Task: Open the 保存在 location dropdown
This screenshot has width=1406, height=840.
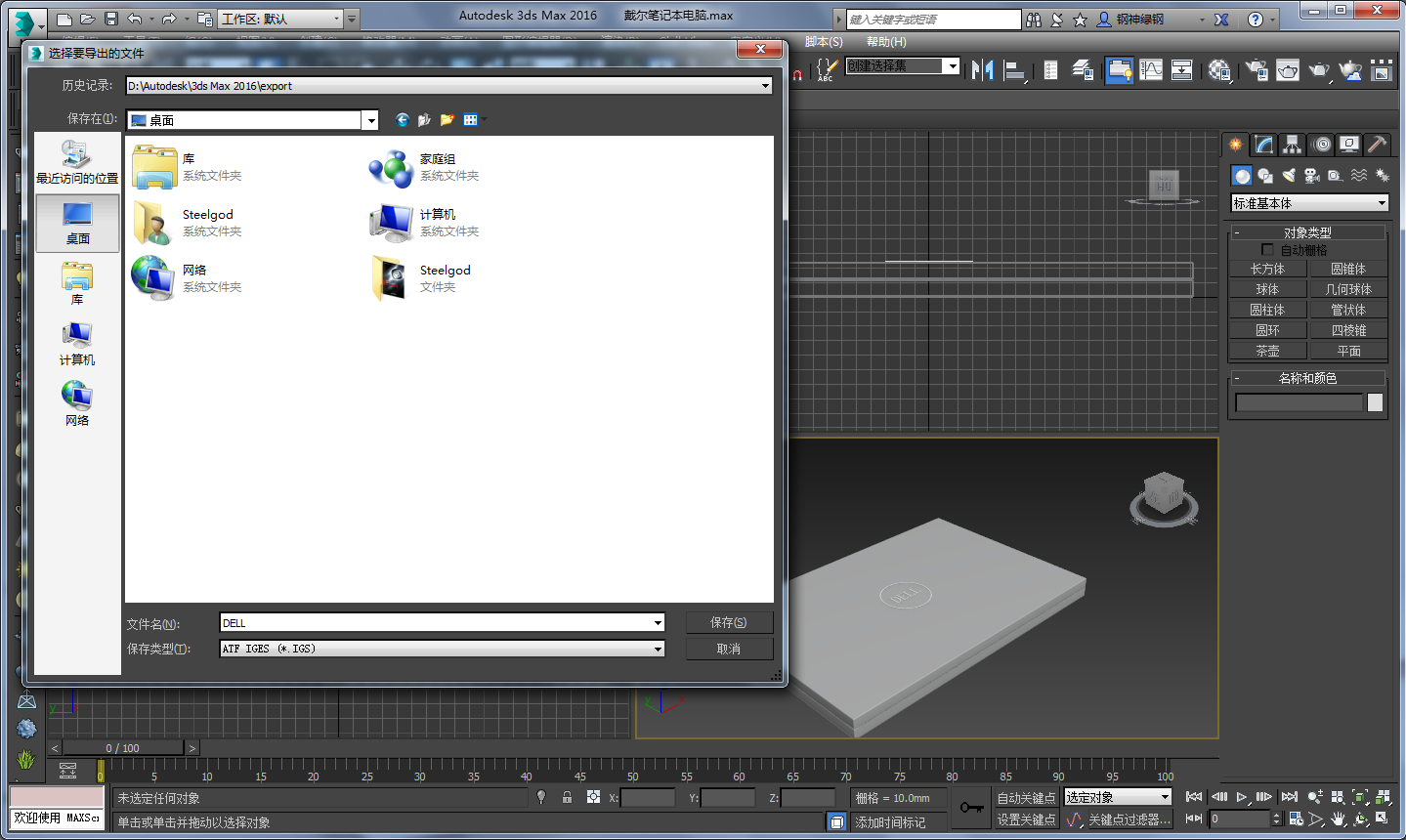Action: [252, 120]
